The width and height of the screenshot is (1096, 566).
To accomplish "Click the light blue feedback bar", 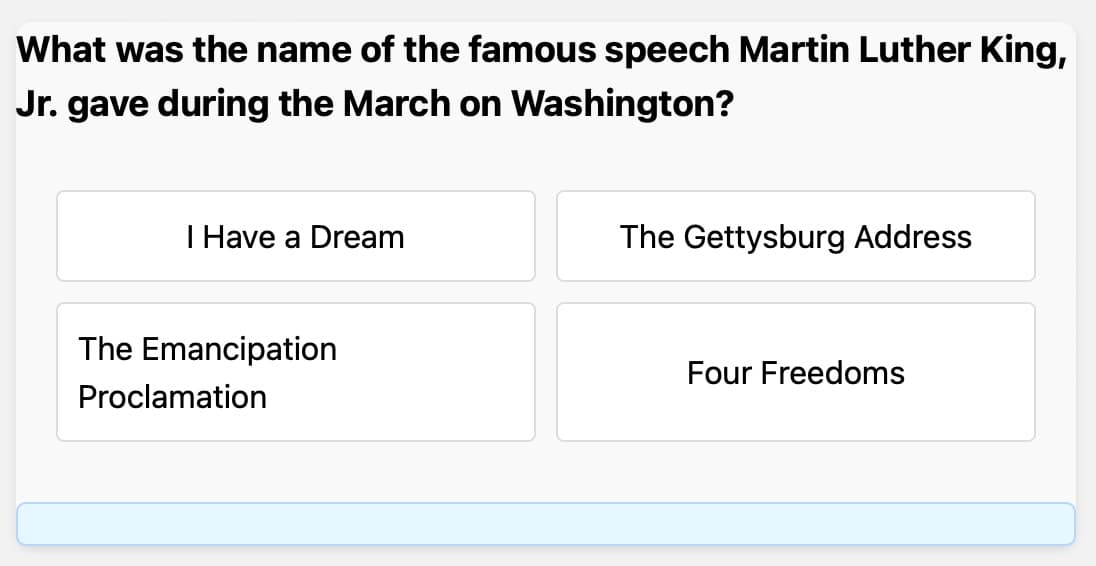I will pos(546,524).
